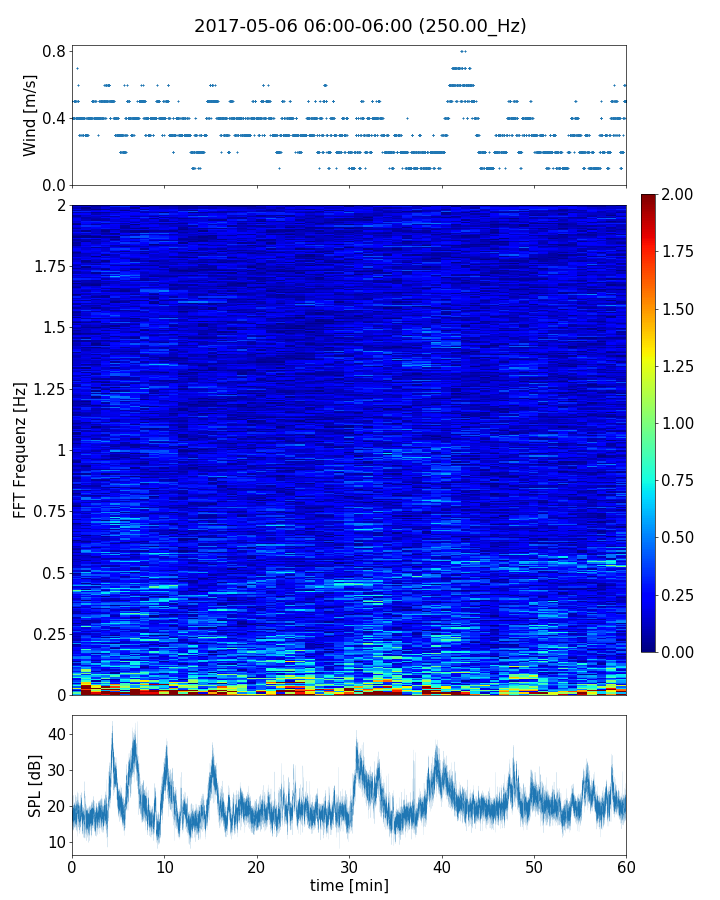Image resolution: width=720 pixels, height=900 pixels.
Task: Click the 1.5 tick on FFT frequency axis
Action: [54, 328]
